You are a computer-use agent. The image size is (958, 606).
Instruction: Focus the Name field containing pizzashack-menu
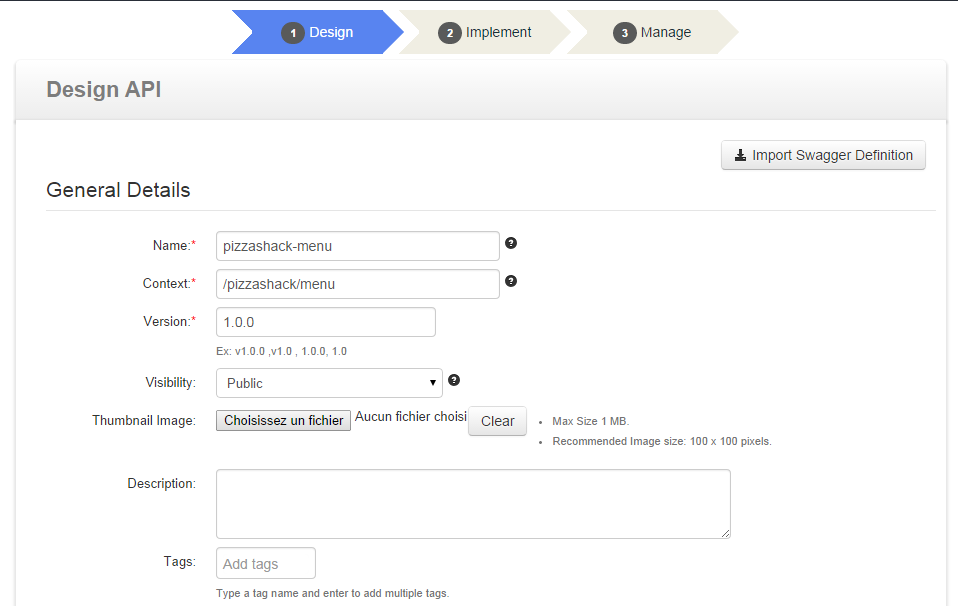pyautogui.click(x=357, y=246)
